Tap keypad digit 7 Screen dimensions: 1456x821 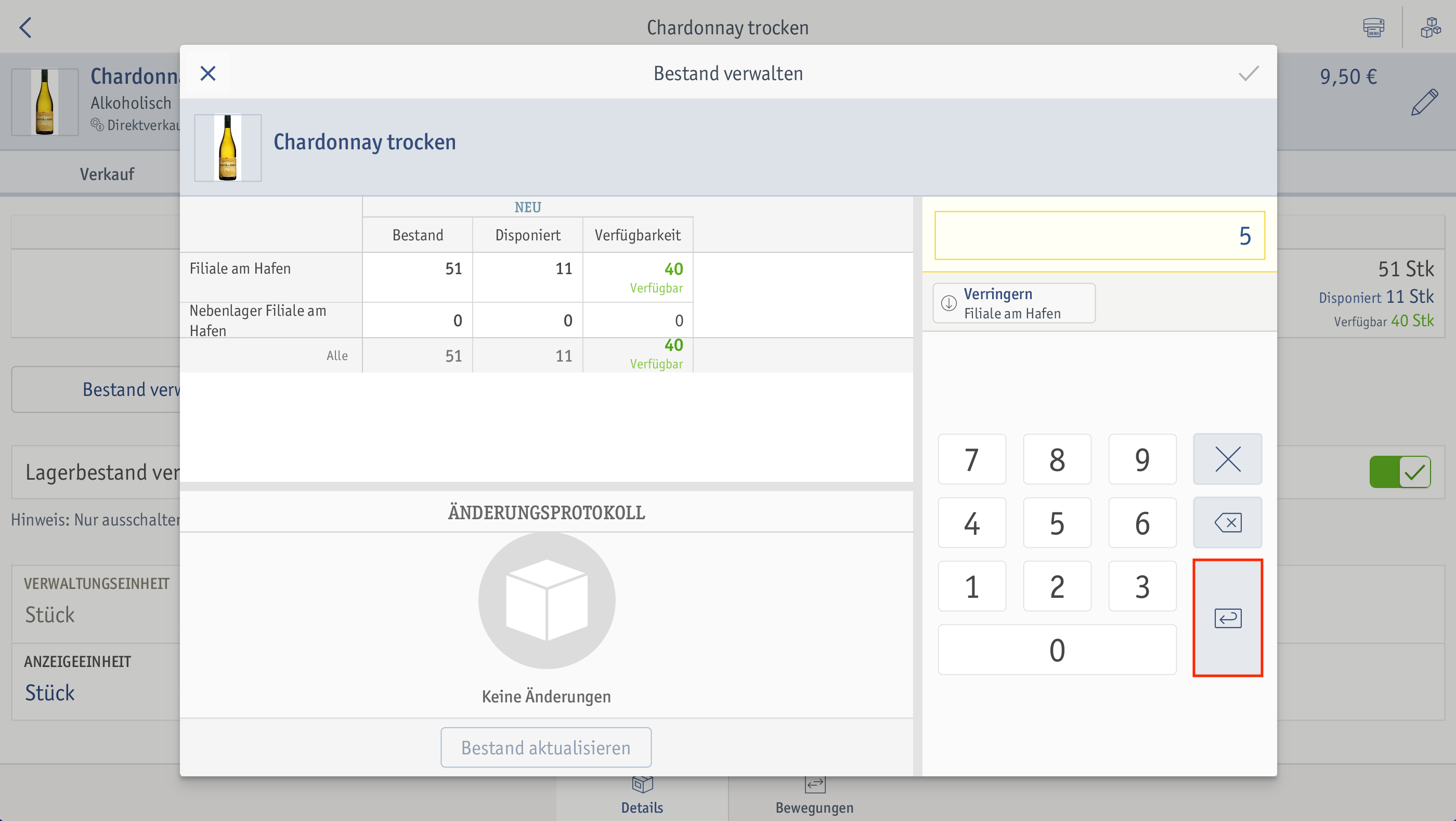(x=971, y=458)
